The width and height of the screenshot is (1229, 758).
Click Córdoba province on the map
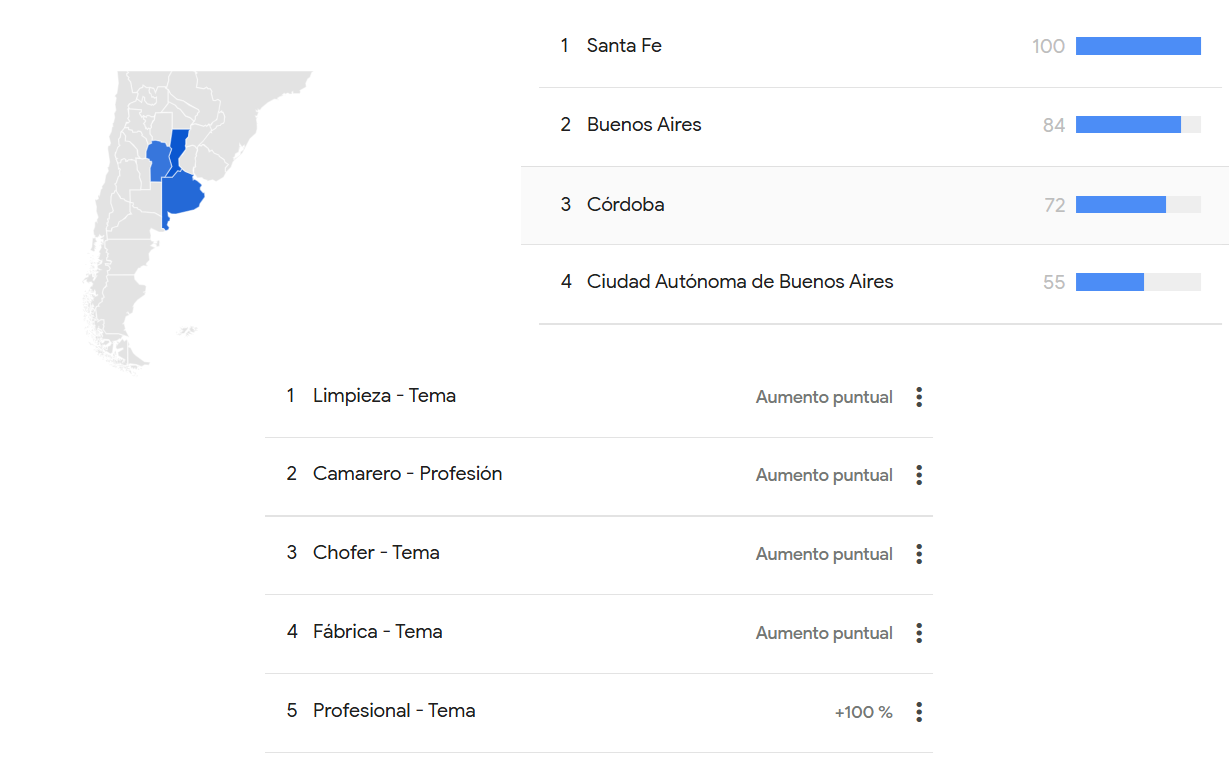[x=157, y=160]
